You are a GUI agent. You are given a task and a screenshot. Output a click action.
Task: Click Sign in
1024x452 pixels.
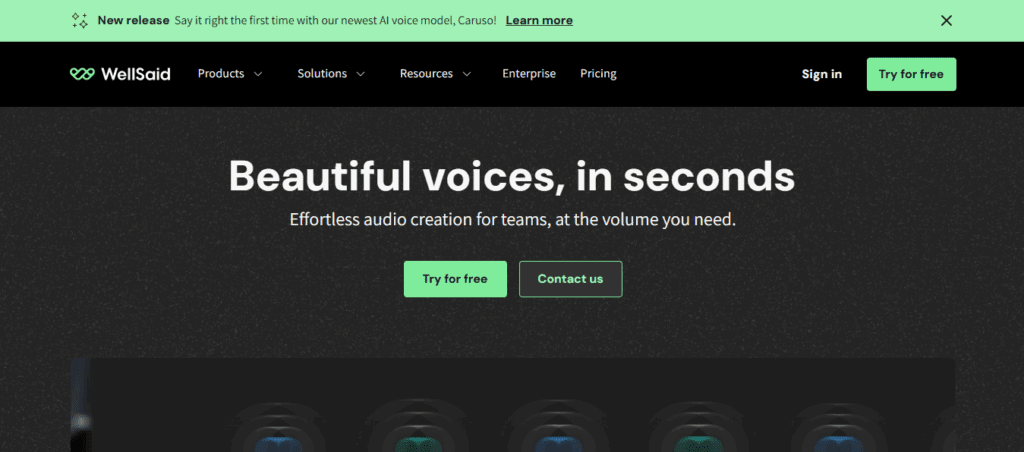(822, 74)
